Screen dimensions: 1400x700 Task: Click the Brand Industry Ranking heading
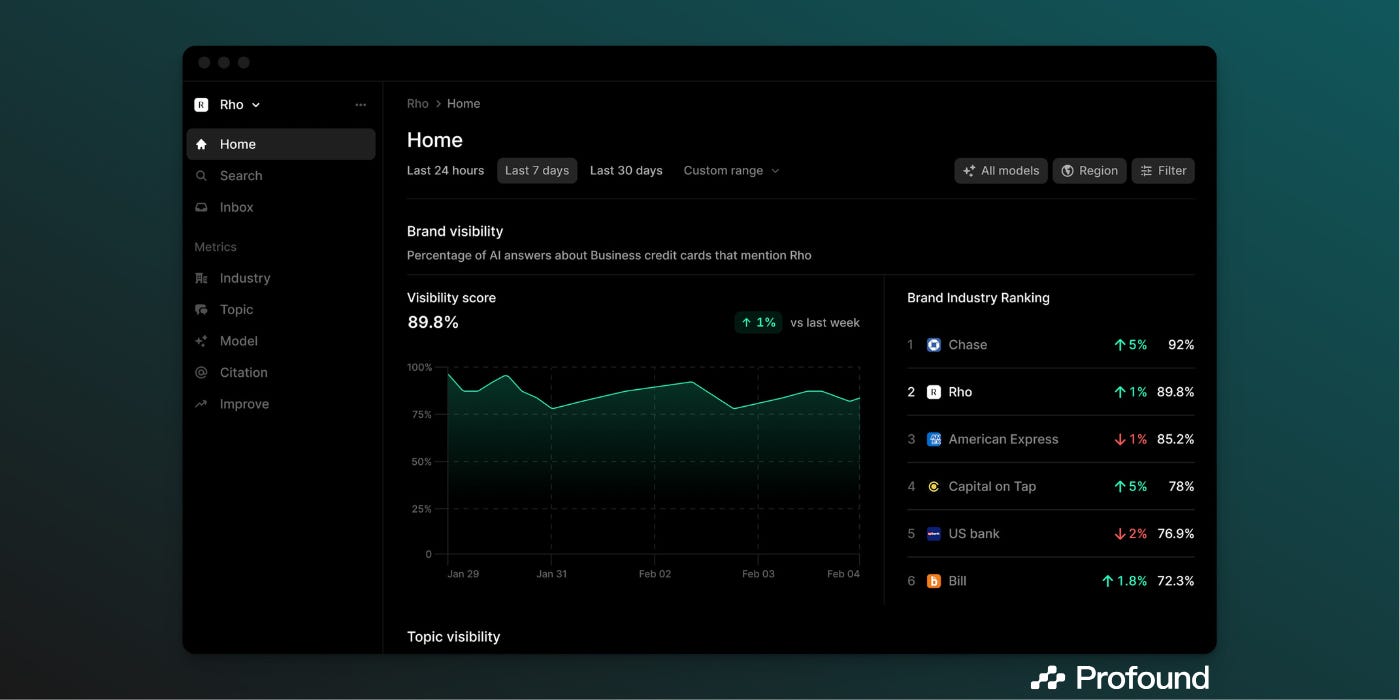(x=978, y=298)
